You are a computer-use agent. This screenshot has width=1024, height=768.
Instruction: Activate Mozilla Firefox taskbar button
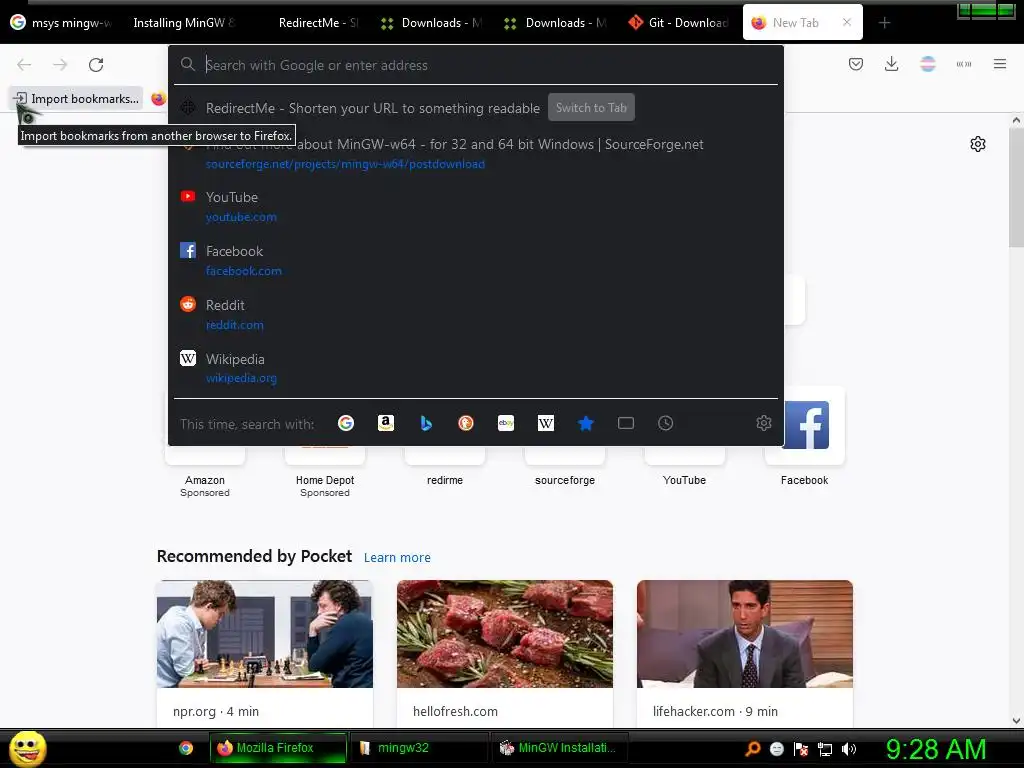click(278, 748)
